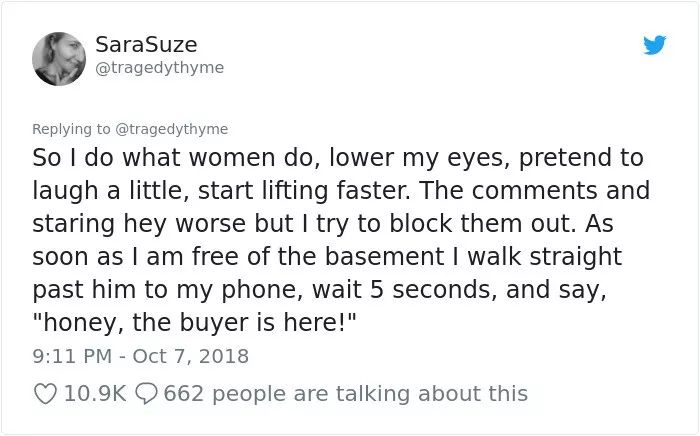Open SaraSuze's profile picture

coord(59,59)
